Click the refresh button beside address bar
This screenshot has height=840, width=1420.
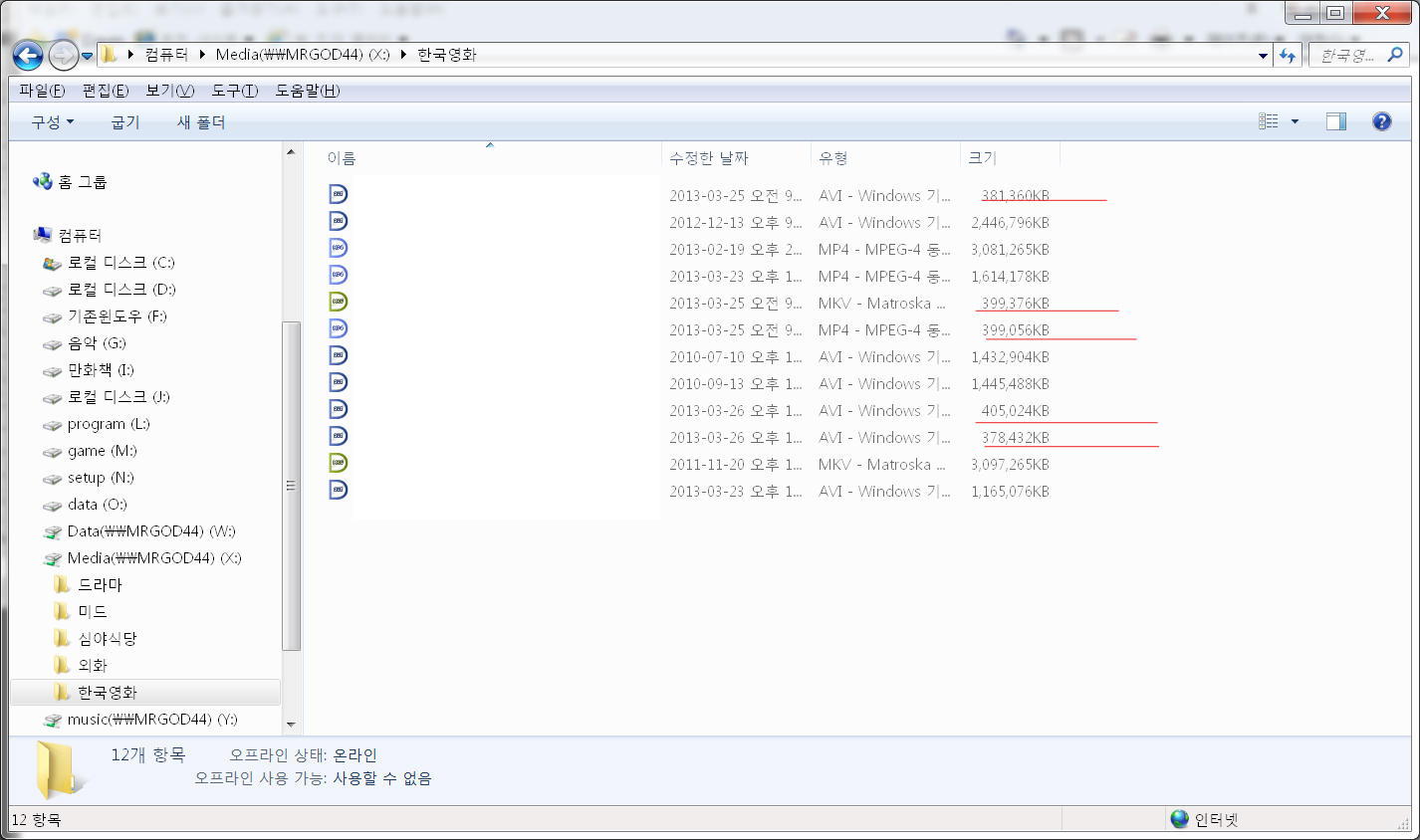[1289, 56]
